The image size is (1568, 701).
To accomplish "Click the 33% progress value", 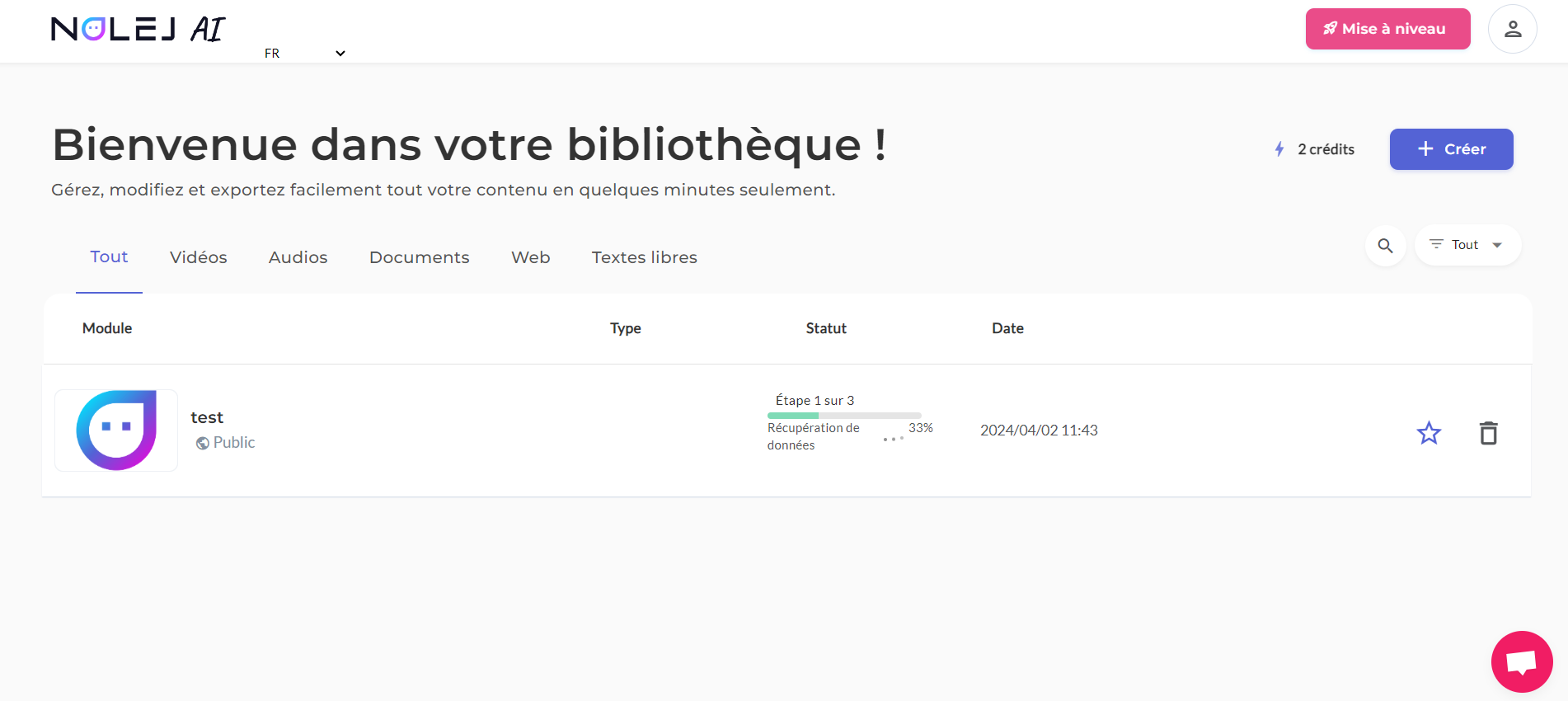I will pos(921,428).
